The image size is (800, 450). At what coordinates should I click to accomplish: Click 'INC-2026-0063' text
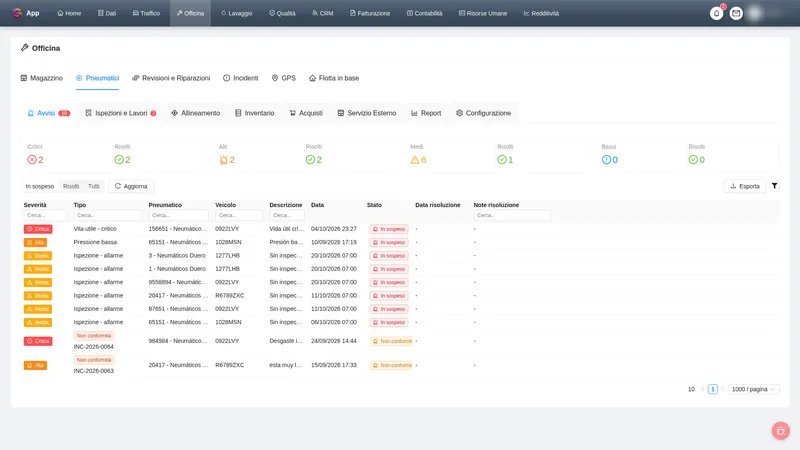point(93,371)
